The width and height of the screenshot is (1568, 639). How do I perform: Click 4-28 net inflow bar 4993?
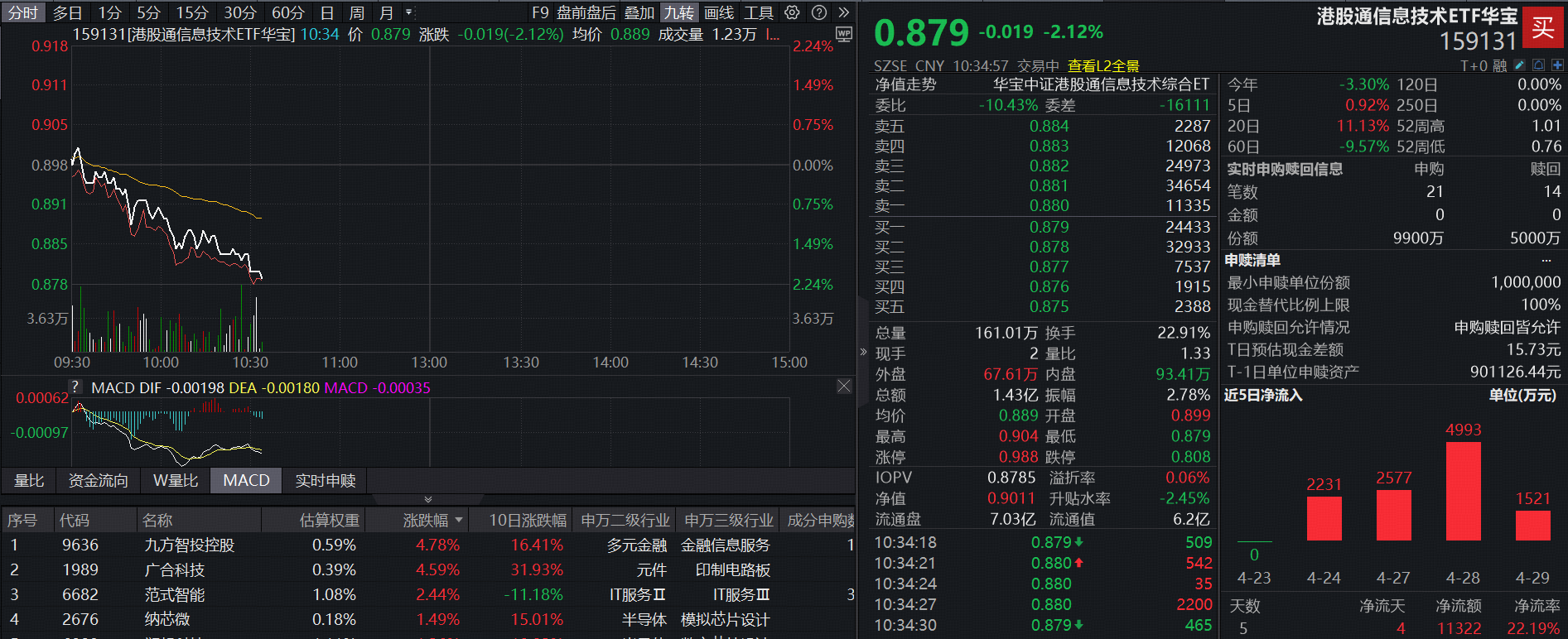coord(1464,491)
